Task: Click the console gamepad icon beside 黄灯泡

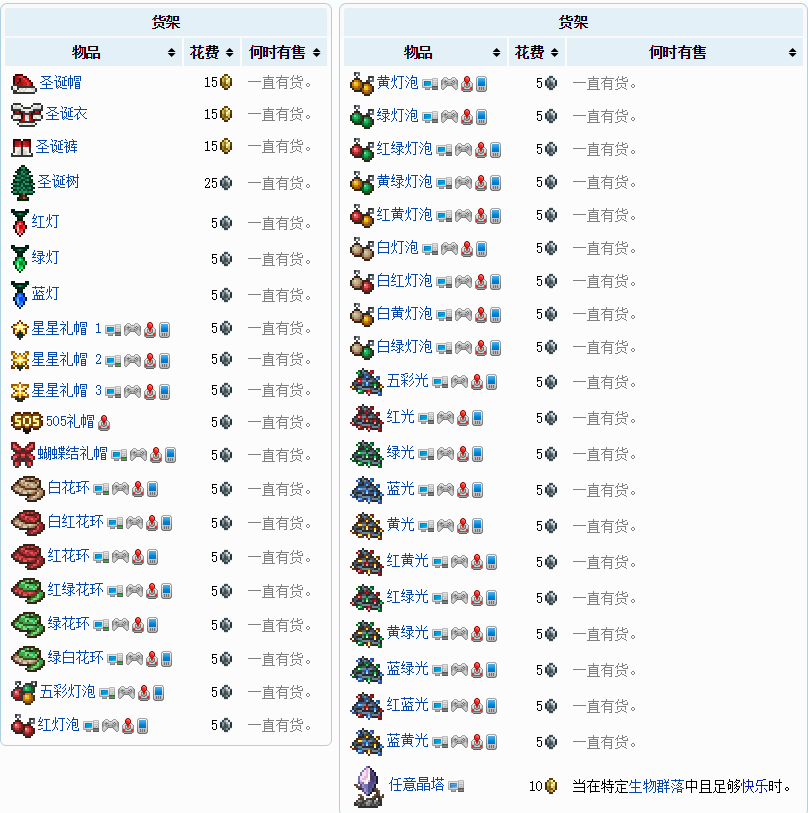Action: coord(450,83)
